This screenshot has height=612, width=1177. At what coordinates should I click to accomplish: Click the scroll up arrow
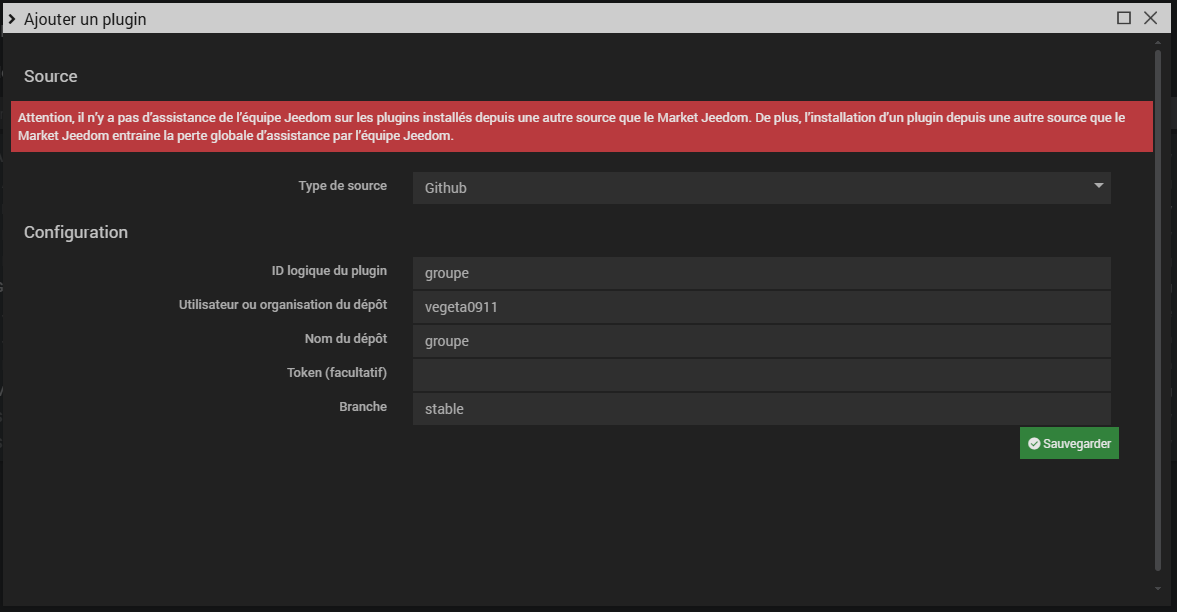(1158, 43)
